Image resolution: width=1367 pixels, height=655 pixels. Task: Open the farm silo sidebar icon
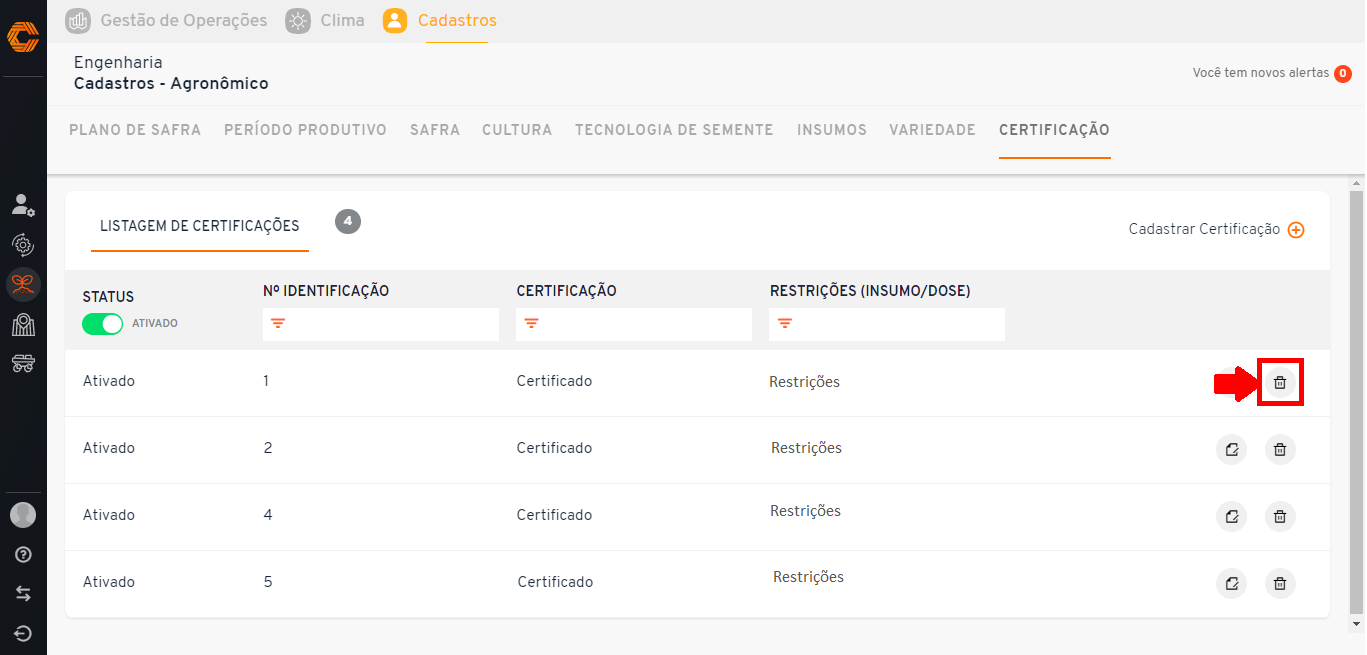point(23,325)
